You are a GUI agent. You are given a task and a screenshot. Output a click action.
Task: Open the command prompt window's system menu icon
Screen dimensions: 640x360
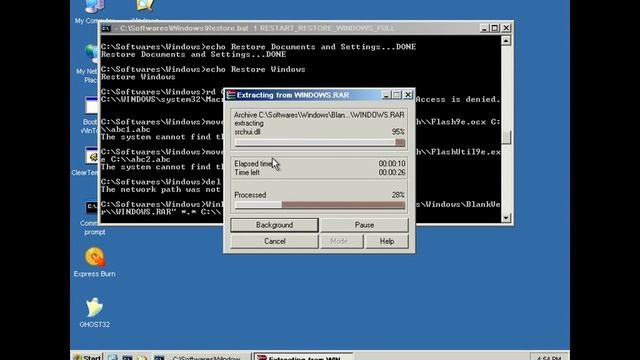106,28
